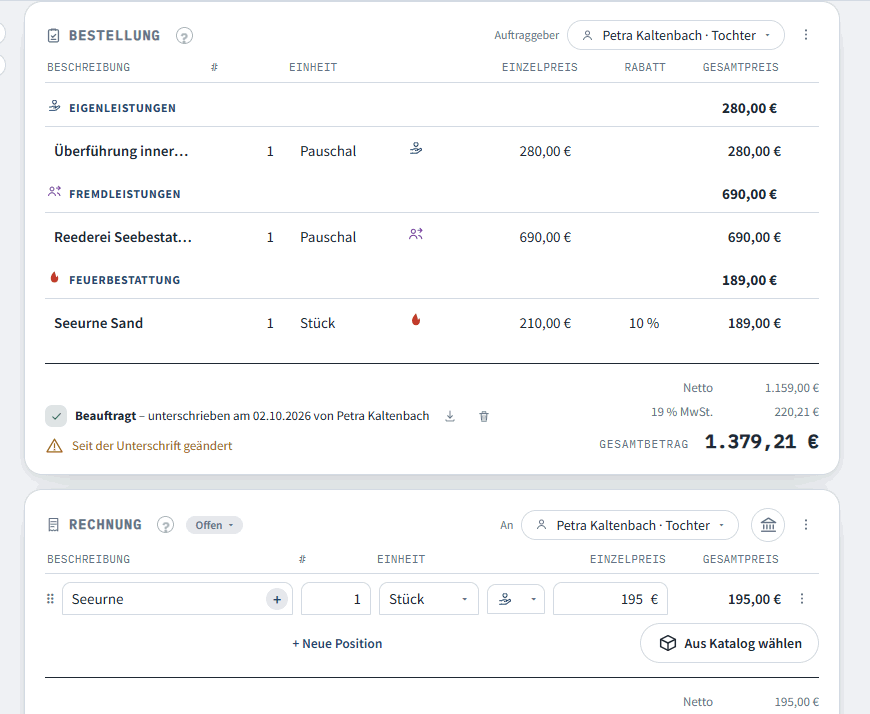Open the invoice recipient 'An' dropdown
Screen dimensions: 870x714
pyautogui.click(x=630, y=525)
